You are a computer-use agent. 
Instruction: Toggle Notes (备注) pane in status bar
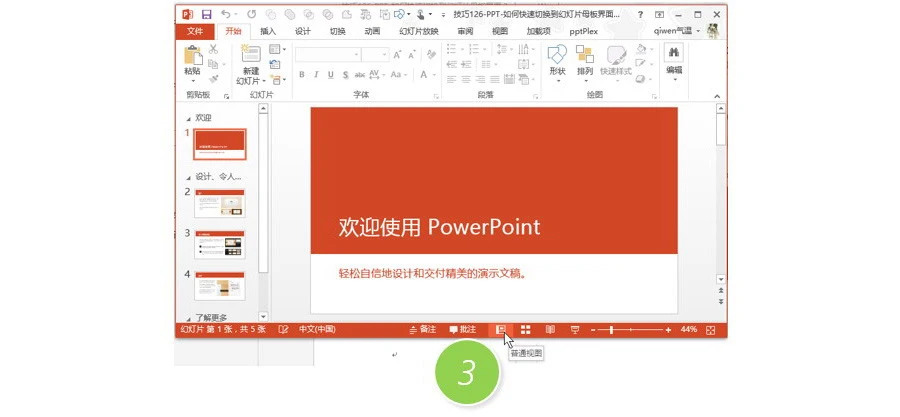[422, 329]
